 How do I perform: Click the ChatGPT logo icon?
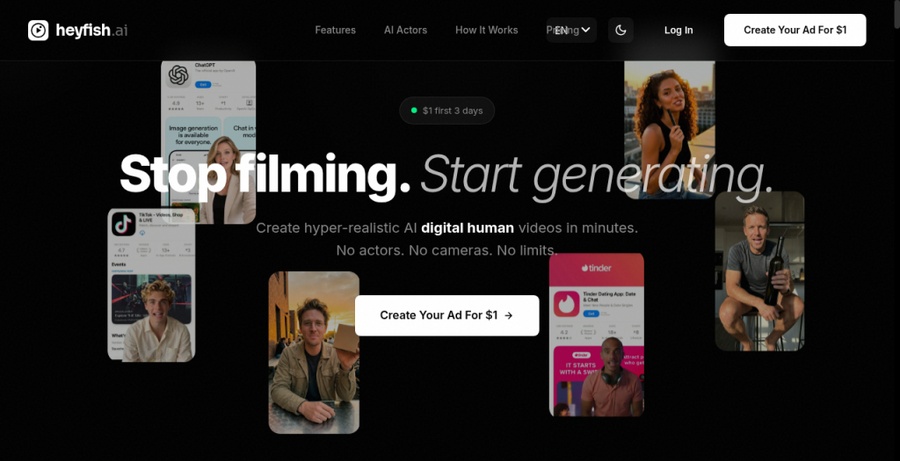click(x=179, y=75)
